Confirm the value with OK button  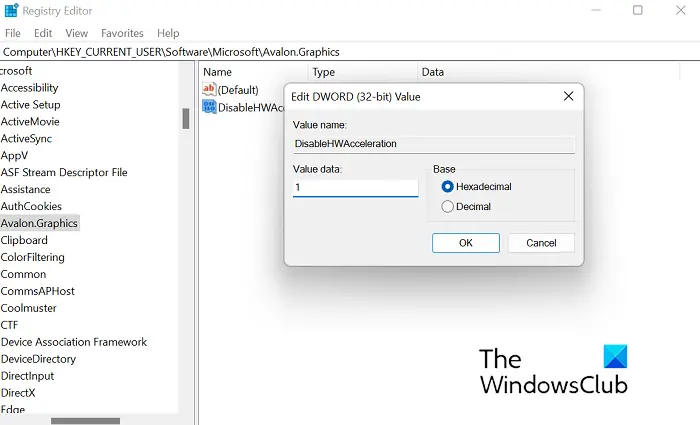pos(466,243)
